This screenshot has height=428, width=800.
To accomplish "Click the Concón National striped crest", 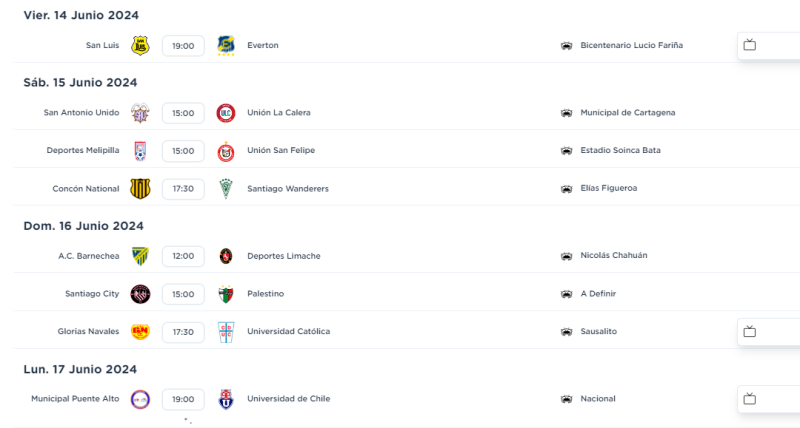I will (x=140, y=189).
